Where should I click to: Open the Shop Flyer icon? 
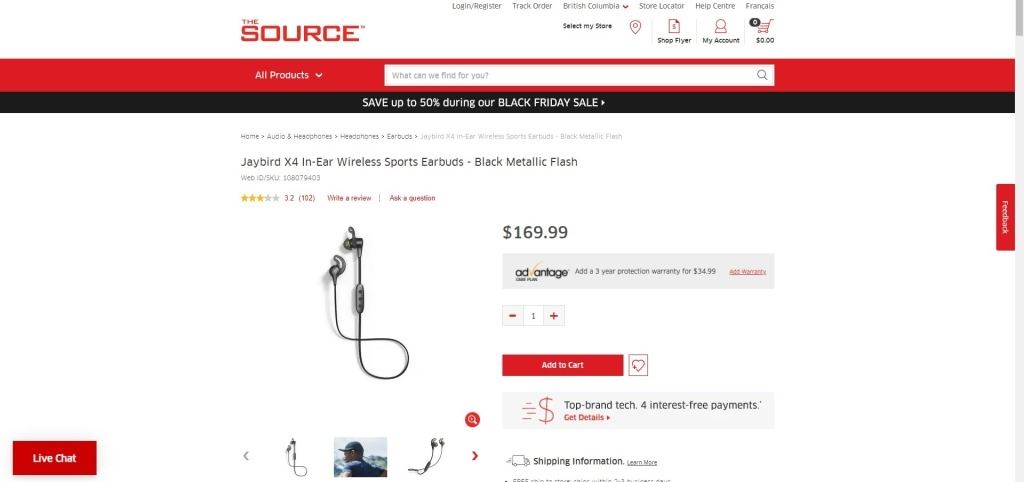(674, 26)
